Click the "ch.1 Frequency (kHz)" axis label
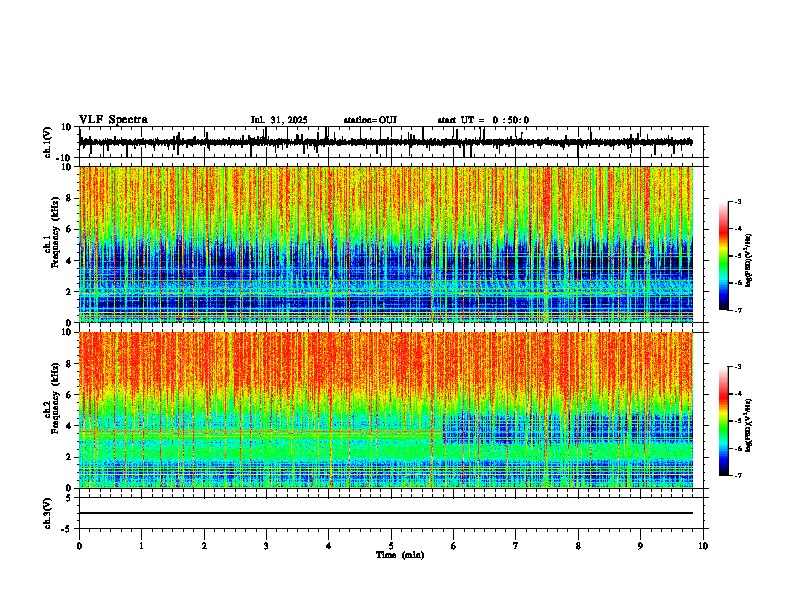 click(51, 232)
